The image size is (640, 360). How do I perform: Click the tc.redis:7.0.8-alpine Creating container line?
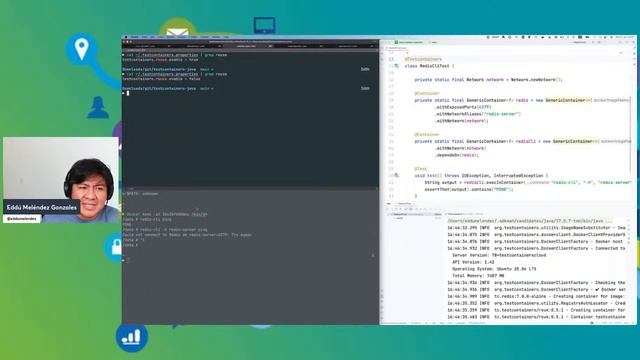click(x=536, y=296)
